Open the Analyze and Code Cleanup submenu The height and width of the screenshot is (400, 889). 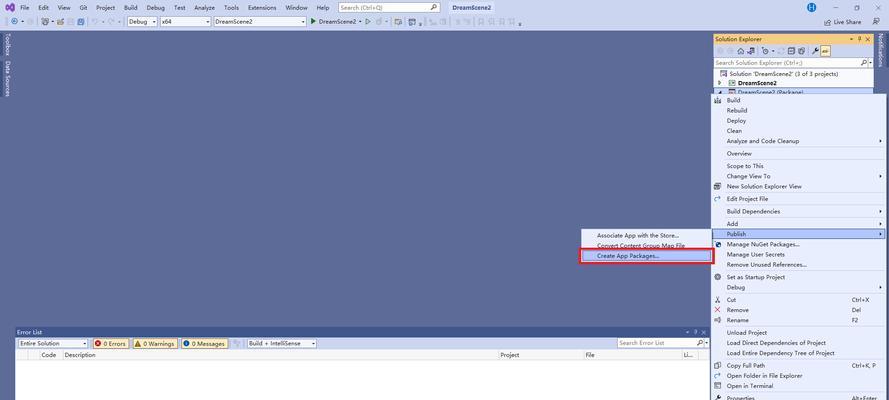pyautogui.click(x=798, y=141)
